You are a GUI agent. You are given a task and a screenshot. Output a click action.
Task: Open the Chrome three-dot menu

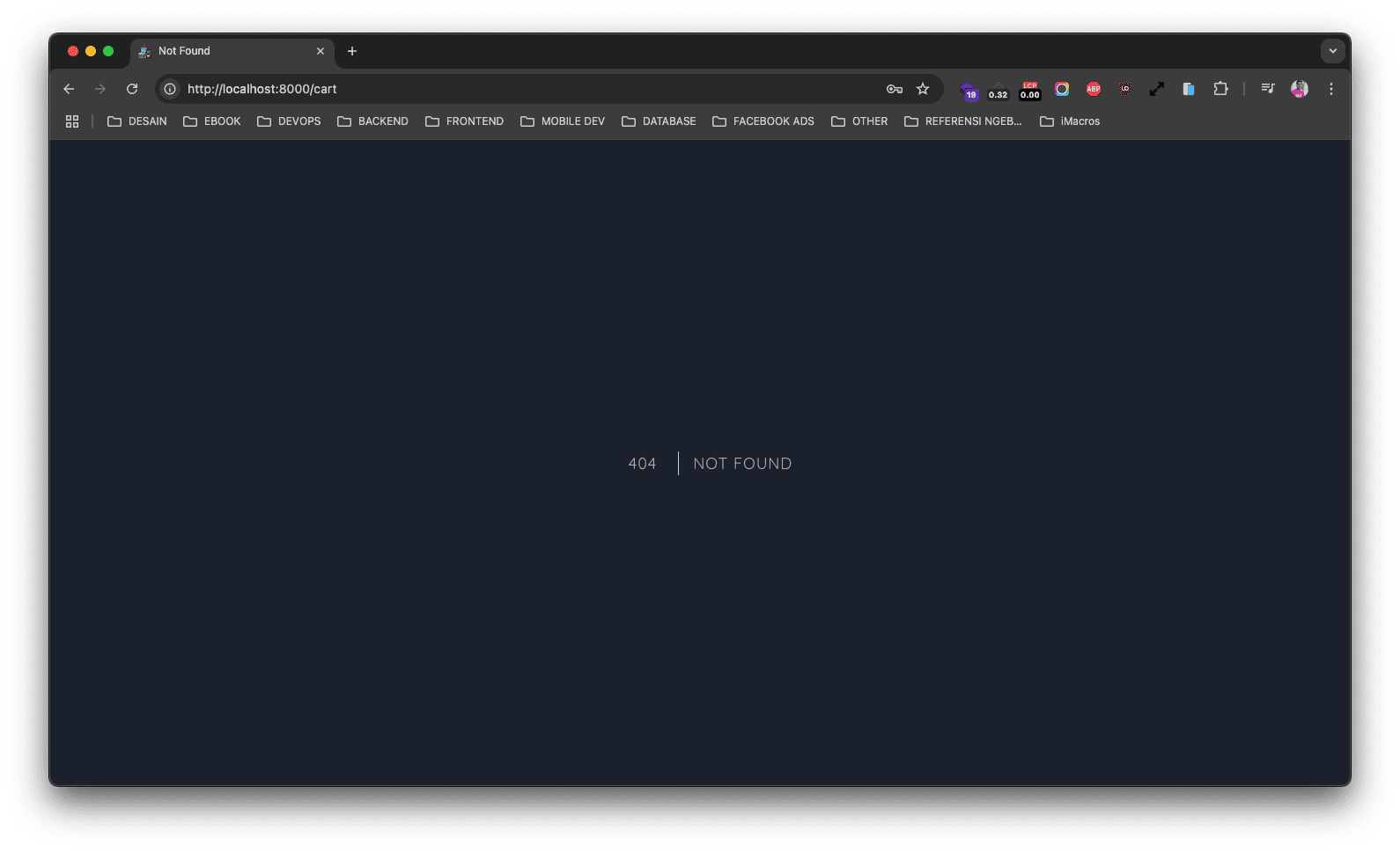click(1331, 89)
